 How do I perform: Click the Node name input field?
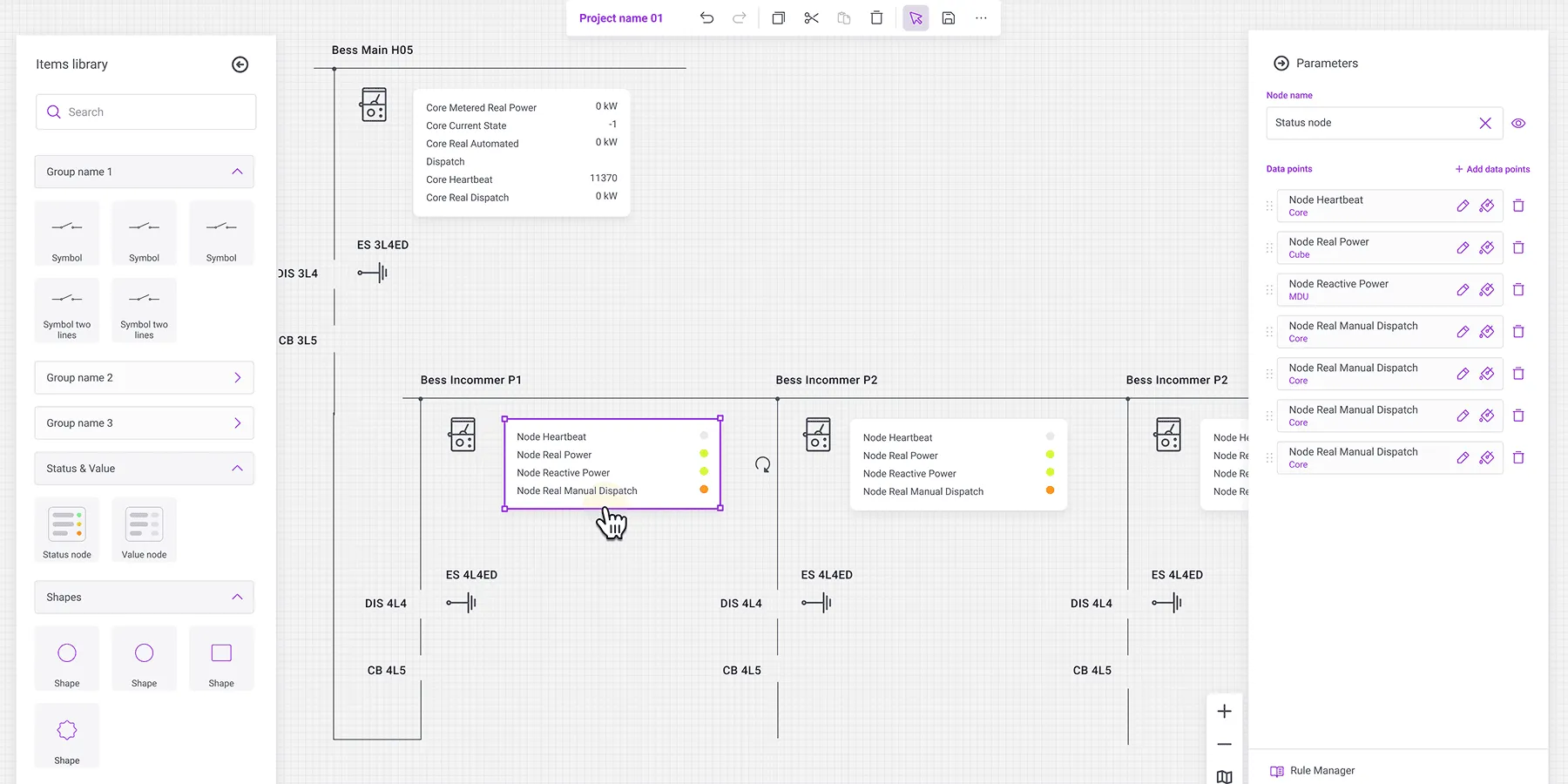point(1384,123)
